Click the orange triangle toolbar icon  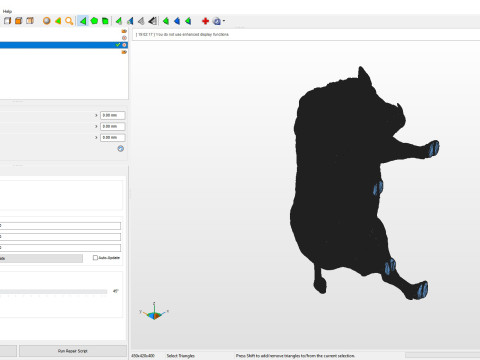click(58, 21)
